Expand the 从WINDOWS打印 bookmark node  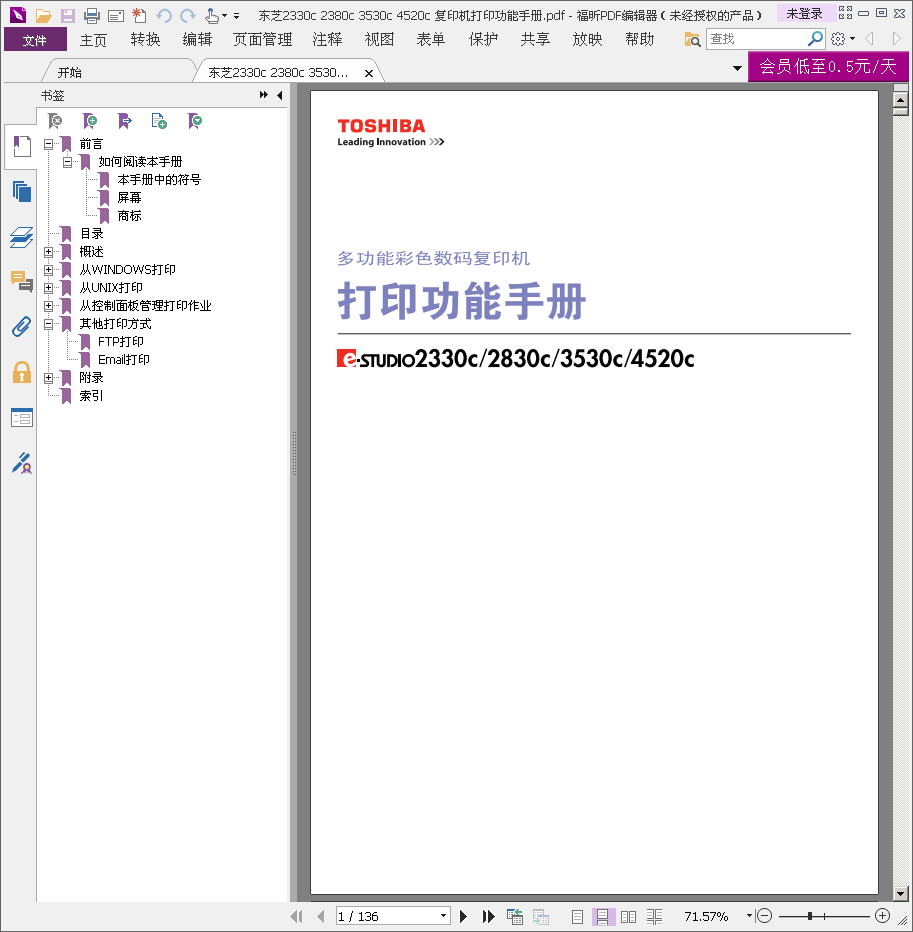(49, 270)
